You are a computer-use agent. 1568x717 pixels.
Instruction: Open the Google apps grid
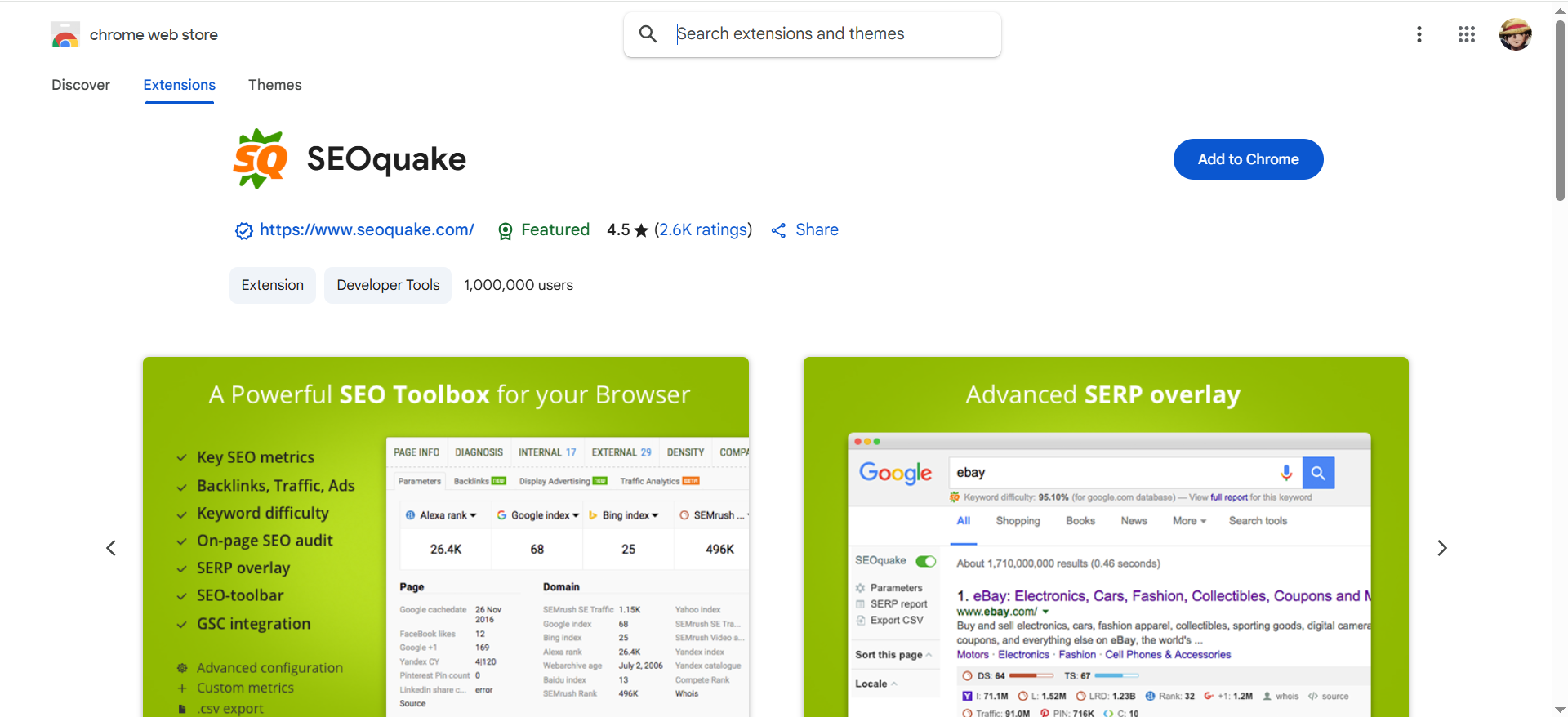tap(1467, 34)
